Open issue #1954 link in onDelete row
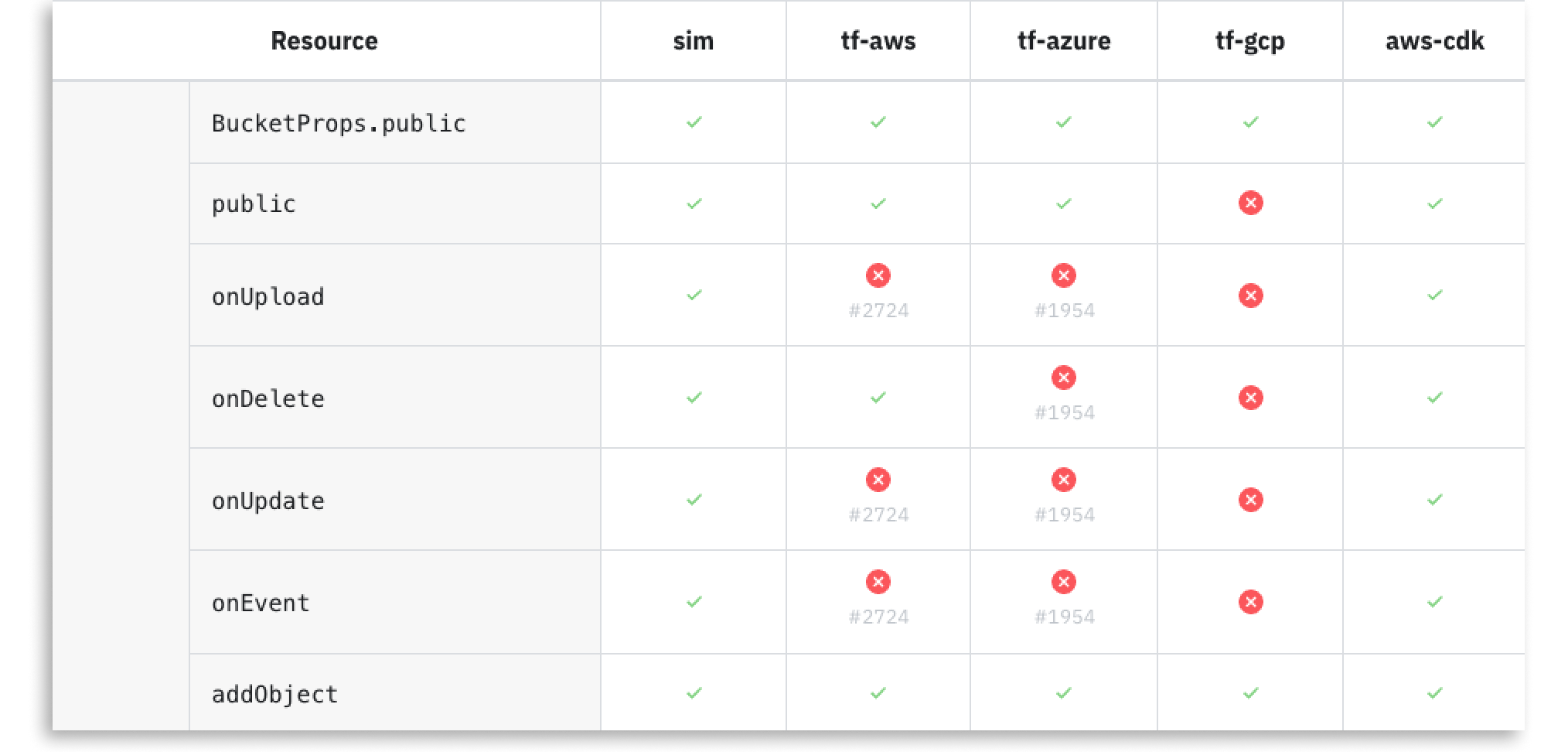This screenshot has width=1568, height=752. click(1065, 413)
